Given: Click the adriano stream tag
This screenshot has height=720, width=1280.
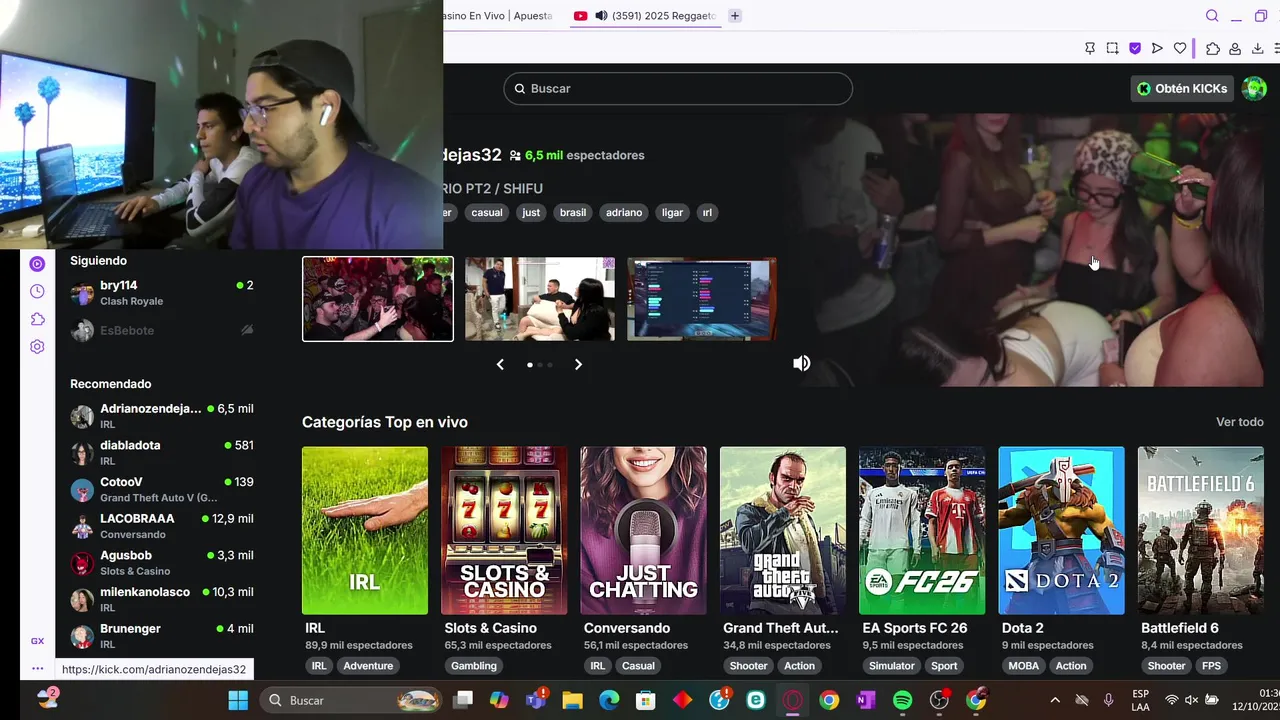Looking at the screenshot, I should point(624,212).
